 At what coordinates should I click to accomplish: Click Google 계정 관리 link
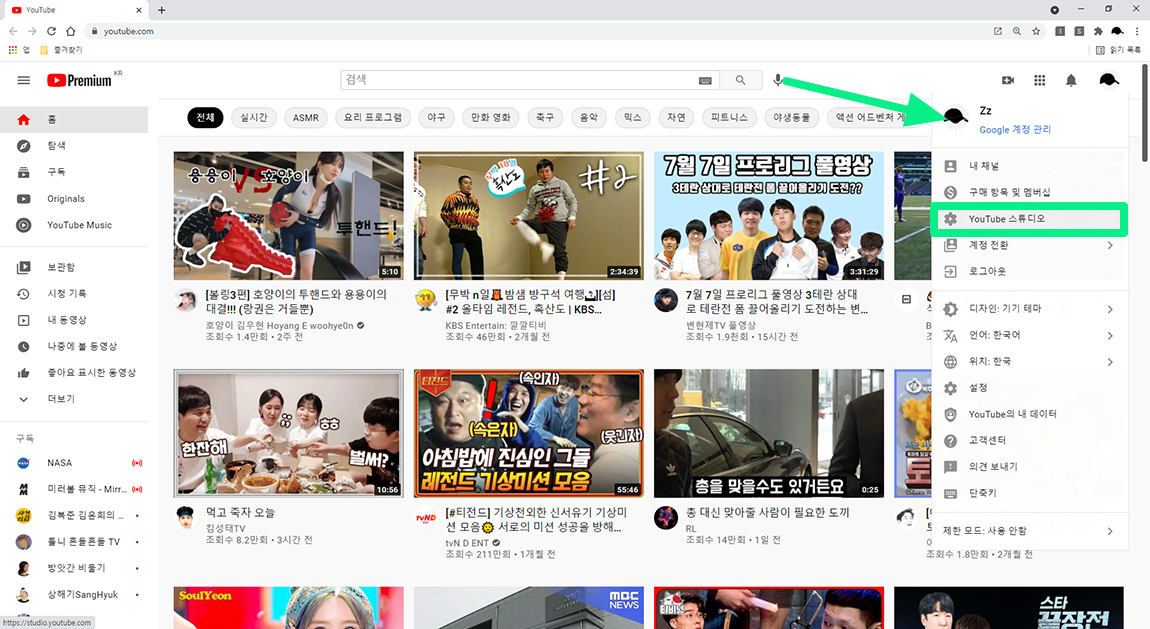1015,129
